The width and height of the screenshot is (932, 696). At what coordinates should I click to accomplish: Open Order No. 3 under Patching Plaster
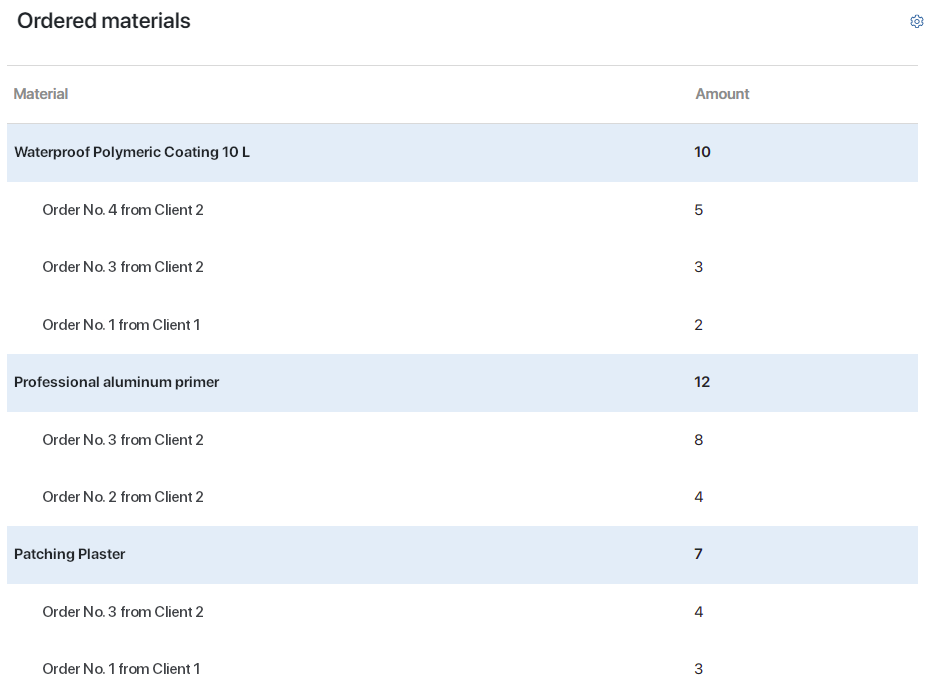click(123, 612)
